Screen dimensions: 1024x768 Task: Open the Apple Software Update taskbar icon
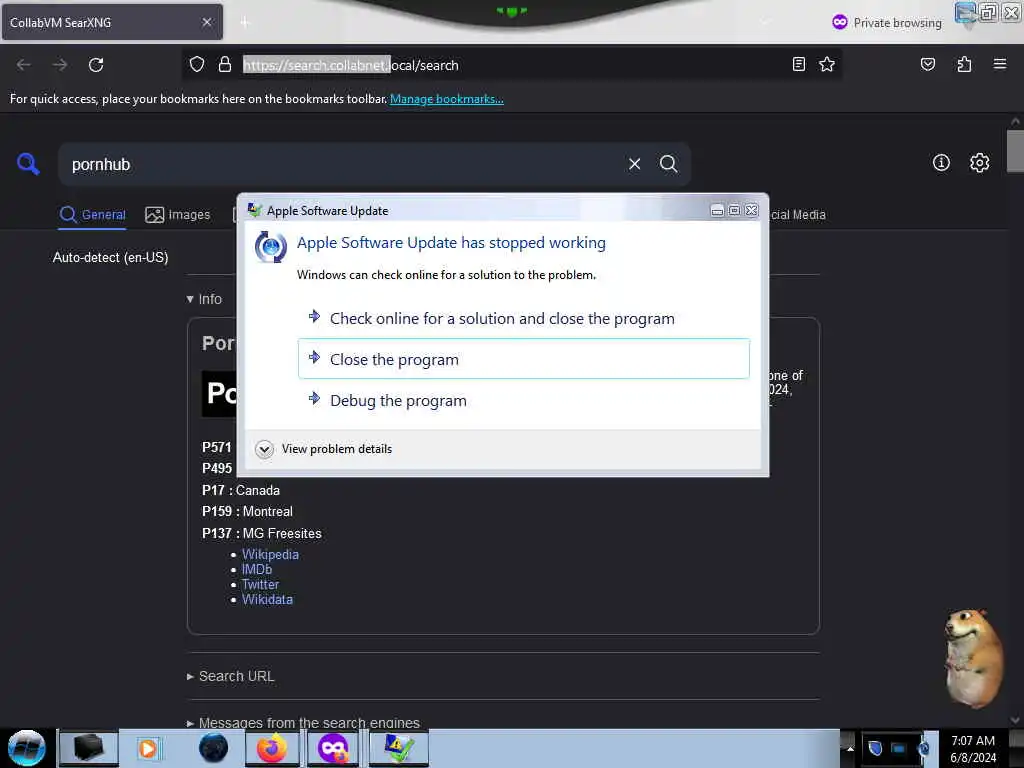pos(398,748)
